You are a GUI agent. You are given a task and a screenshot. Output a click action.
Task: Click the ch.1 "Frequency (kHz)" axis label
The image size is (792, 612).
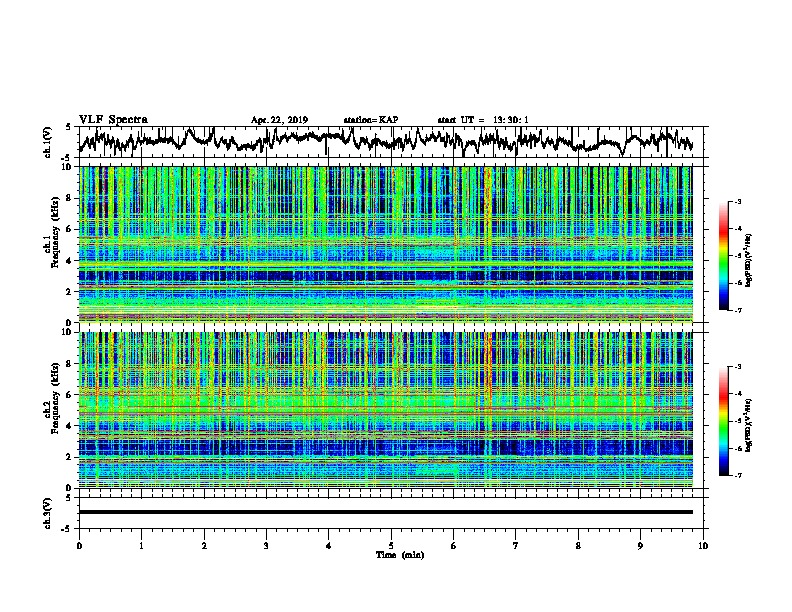(x=55, y=233)
